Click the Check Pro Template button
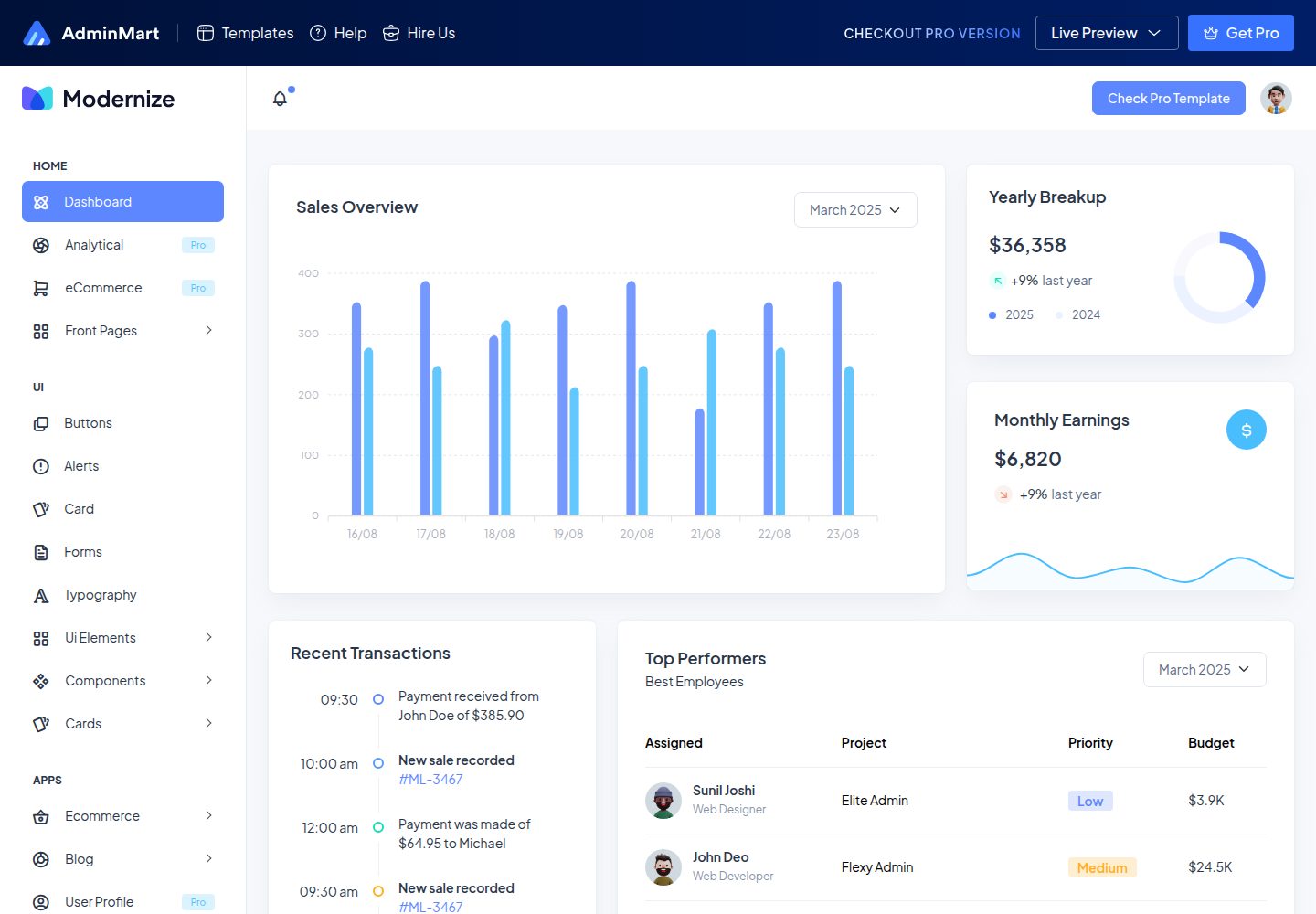The height and width of the screenshot is (914, 1316). [1169, 99]
